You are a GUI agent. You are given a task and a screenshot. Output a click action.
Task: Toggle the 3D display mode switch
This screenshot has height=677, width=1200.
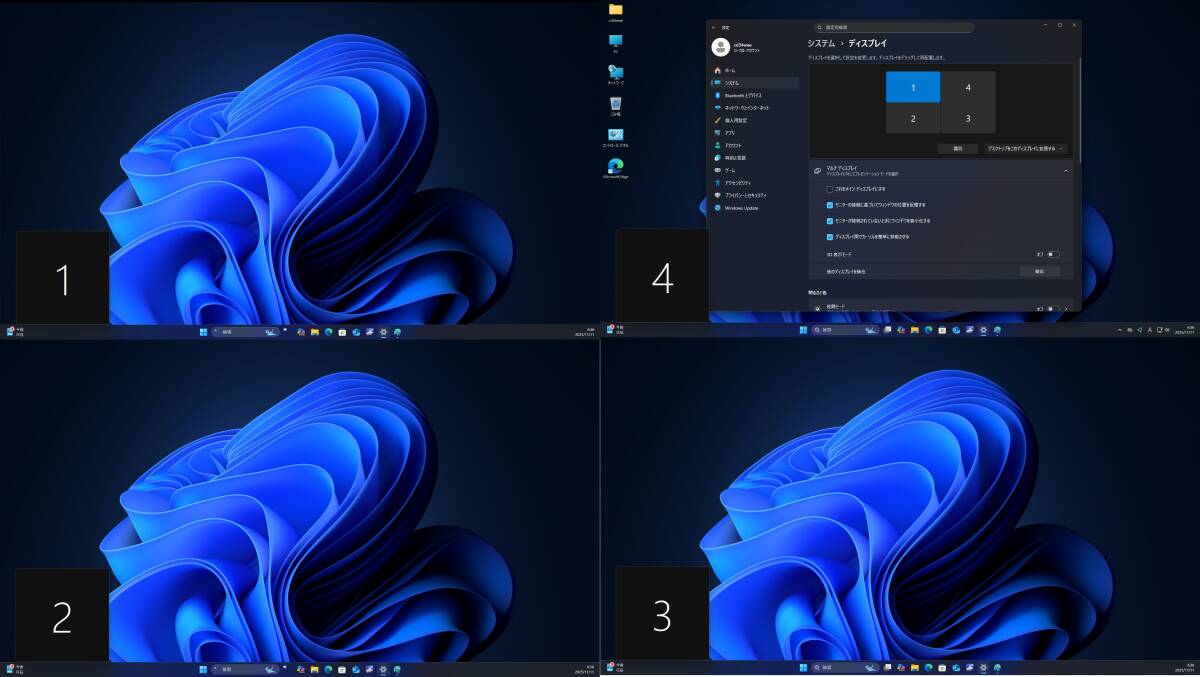click(x=1052, y=254)
